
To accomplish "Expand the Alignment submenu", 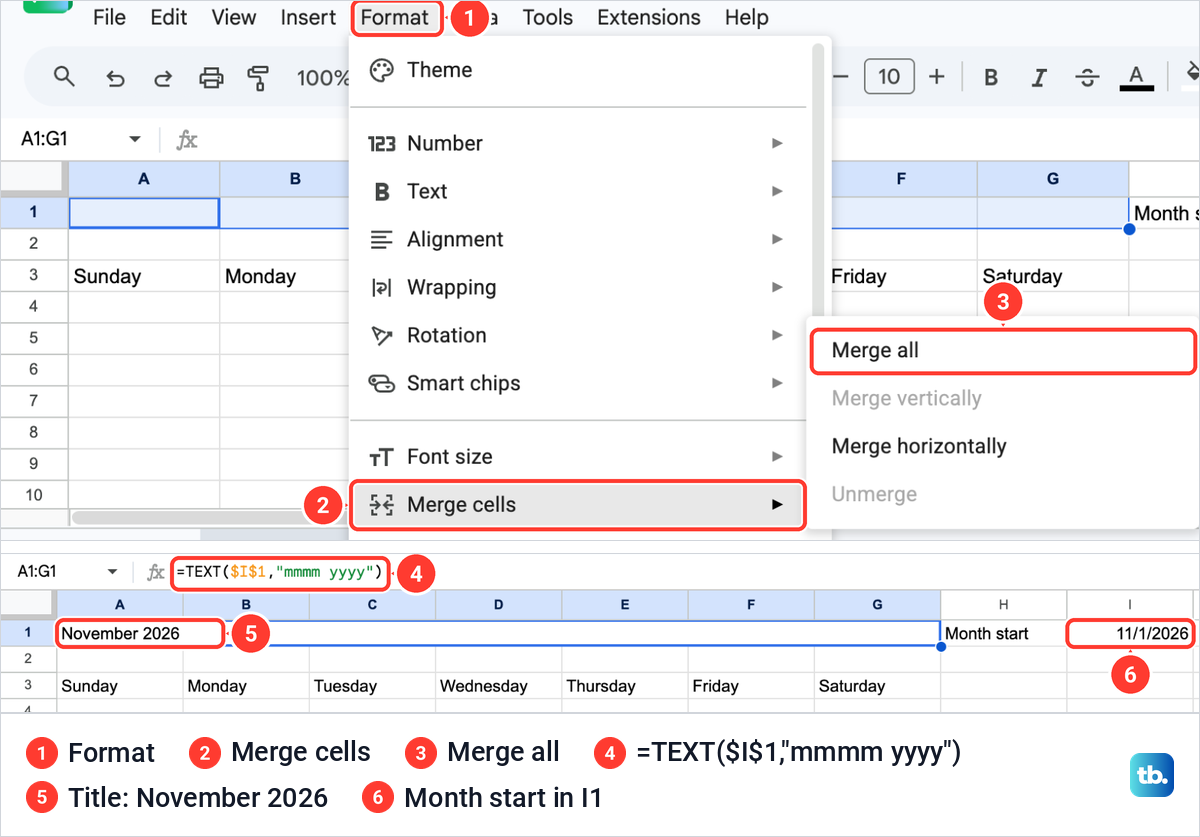I will [578, 239].
